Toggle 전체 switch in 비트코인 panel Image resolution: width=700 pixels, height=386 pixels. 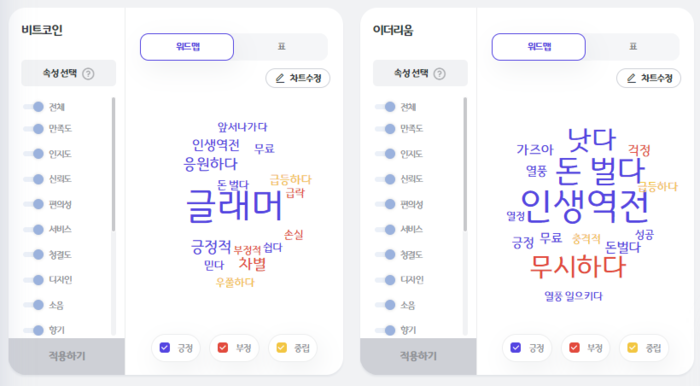point(34,107)
